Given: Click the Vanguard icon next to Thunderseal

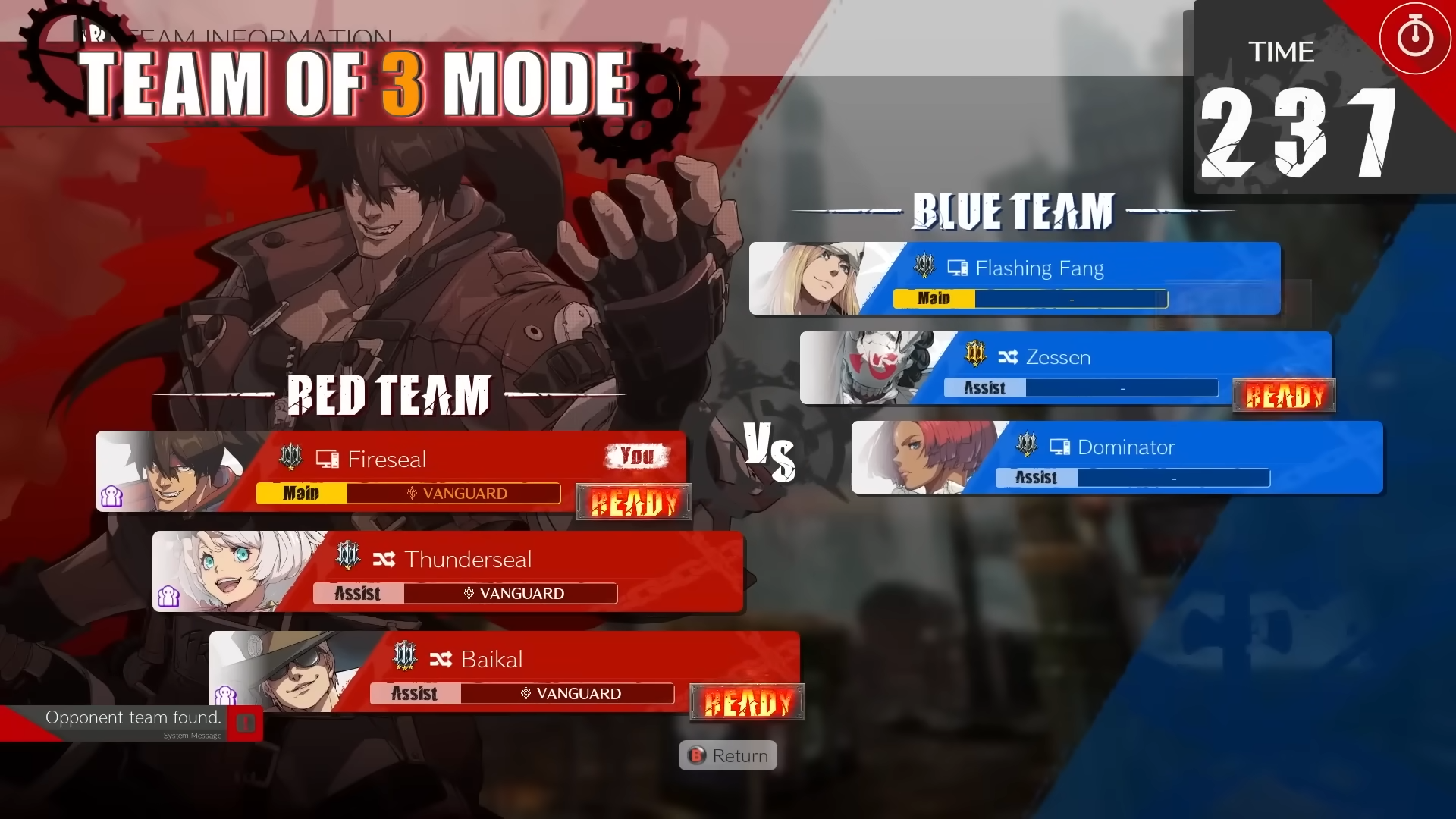Looking at the screenshot, I should pos(466,593).
